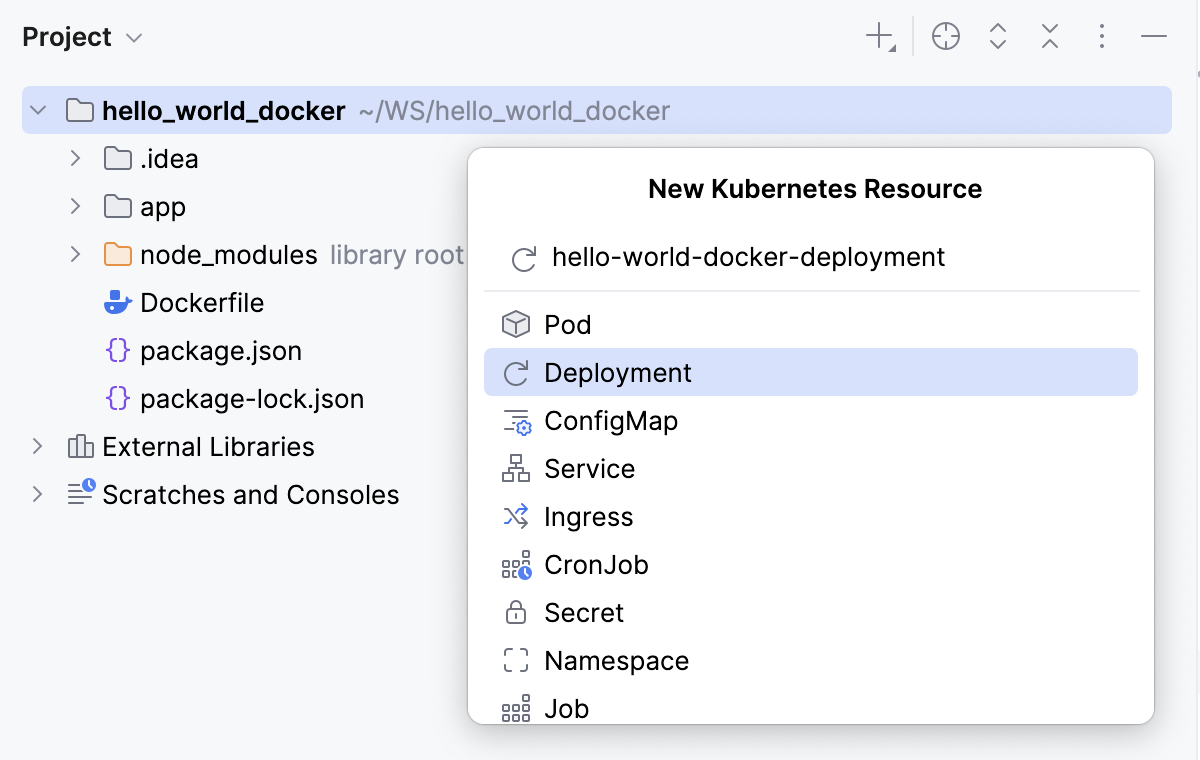
Task: Click the Collapse All icon
Action: click(1049, 37)
